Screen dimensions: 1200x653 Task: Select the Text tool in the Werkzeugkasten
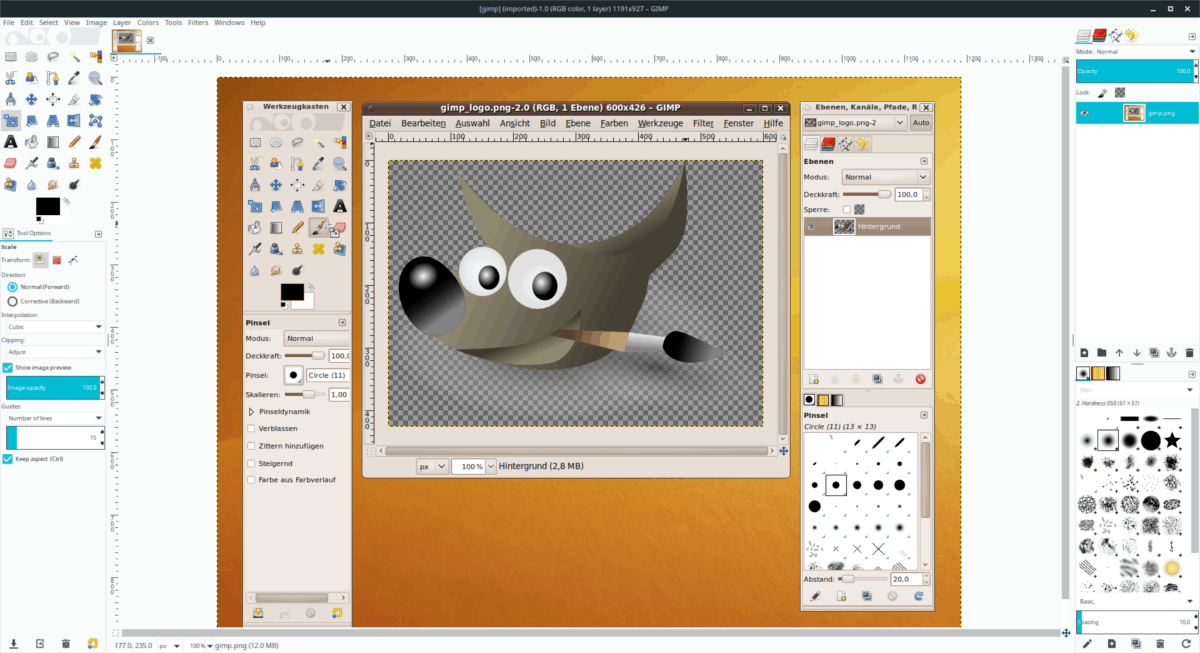pyautogui.click(x=339, y=205)
